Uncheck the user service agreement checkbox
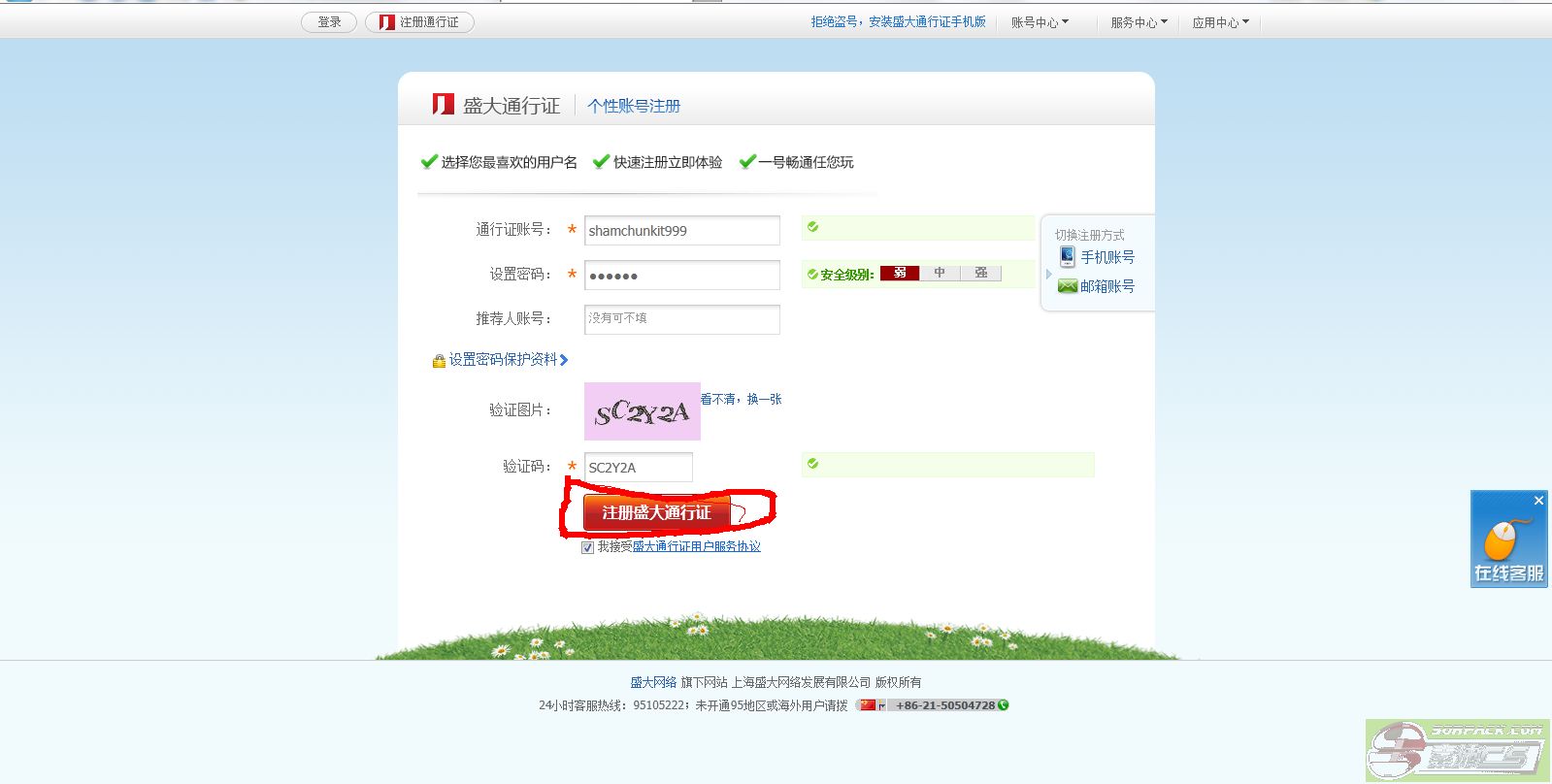This screenshot has width=1552, height=784. click(x=587, y=547)
